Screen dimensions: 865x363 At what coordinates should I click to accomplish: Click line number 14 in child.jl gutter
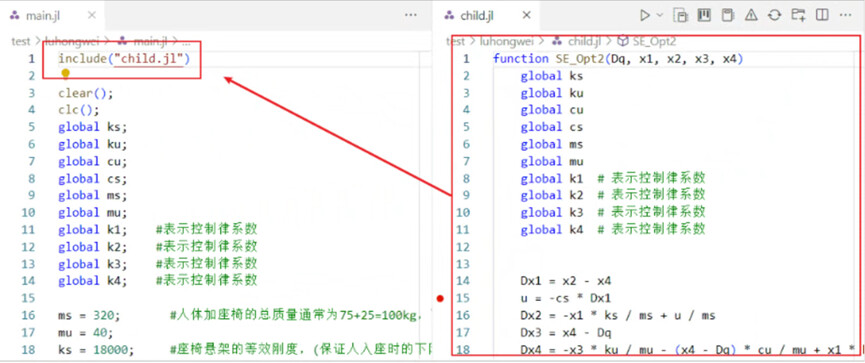click(x=464, y=281)
